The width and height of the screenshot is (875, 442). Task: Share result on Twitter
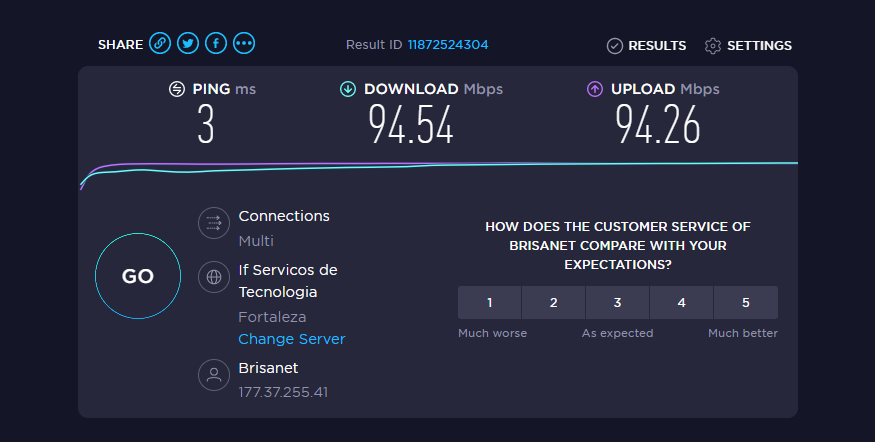[x=188, y=43]
